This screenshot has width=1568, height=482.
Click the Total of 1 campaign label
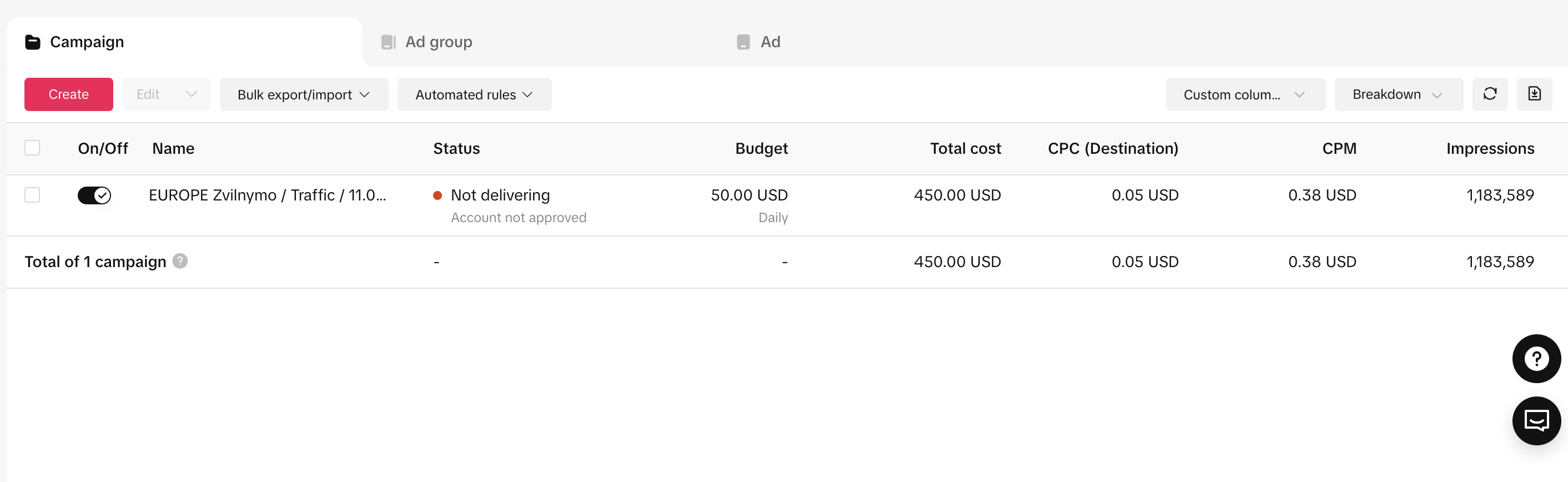pyautogui.click(x=96, y=262)
